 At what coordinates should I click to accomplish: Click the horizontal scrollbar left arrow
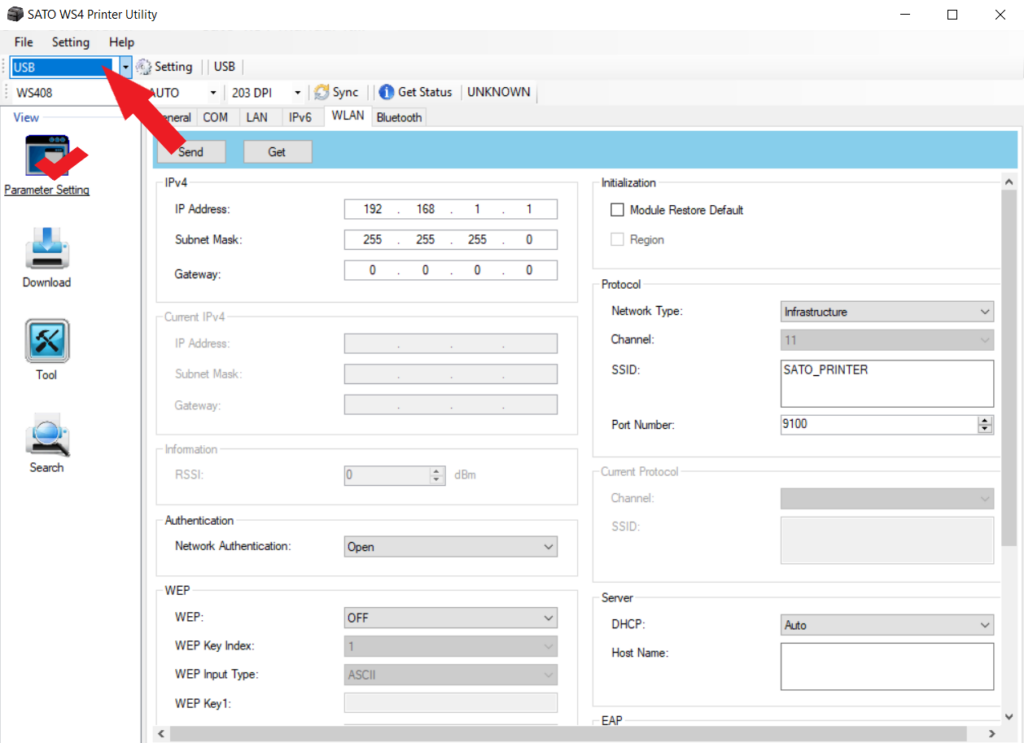(161, 734)
